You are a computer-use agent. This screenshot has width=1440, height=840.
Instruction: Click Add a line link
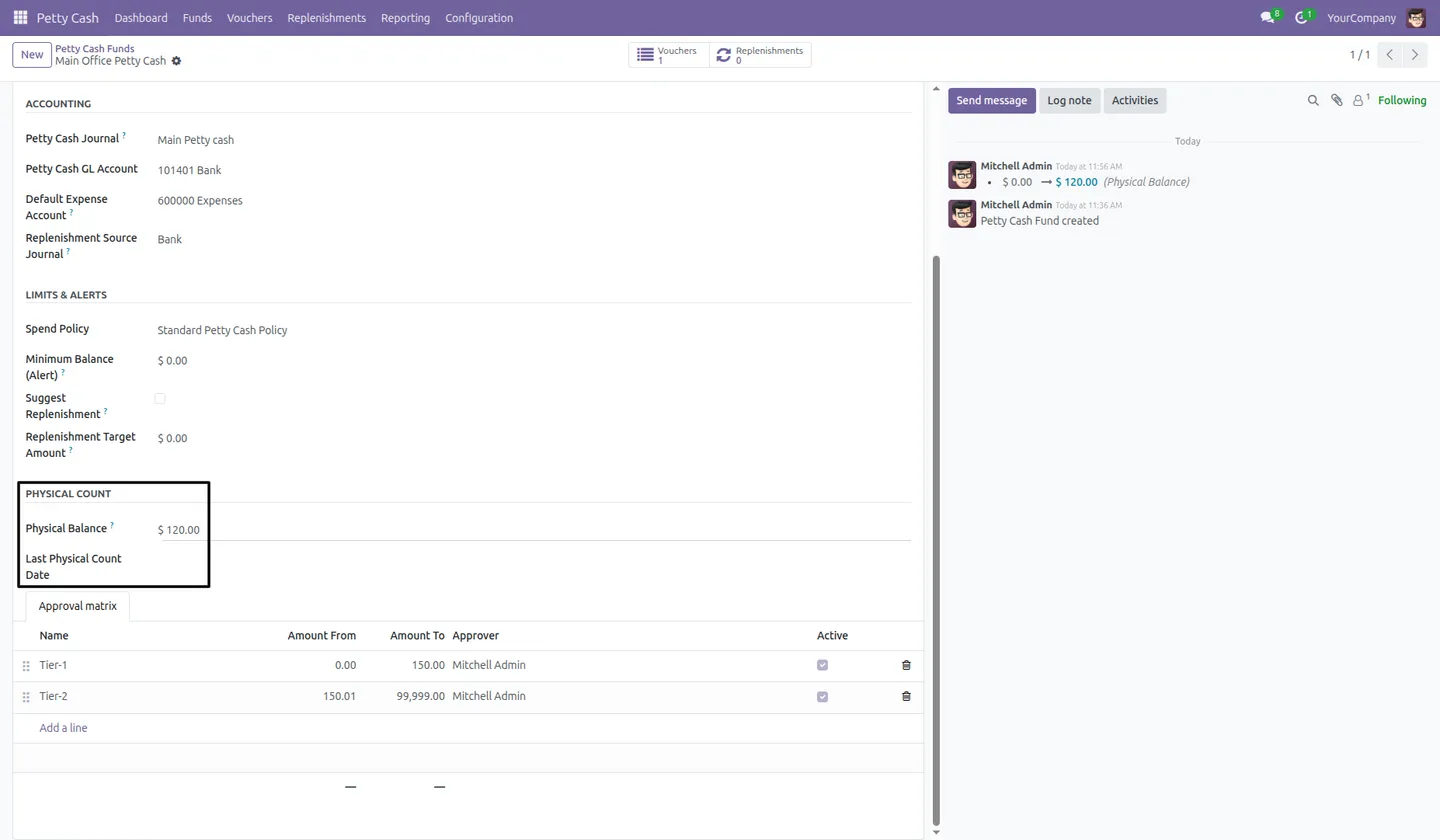63,728
